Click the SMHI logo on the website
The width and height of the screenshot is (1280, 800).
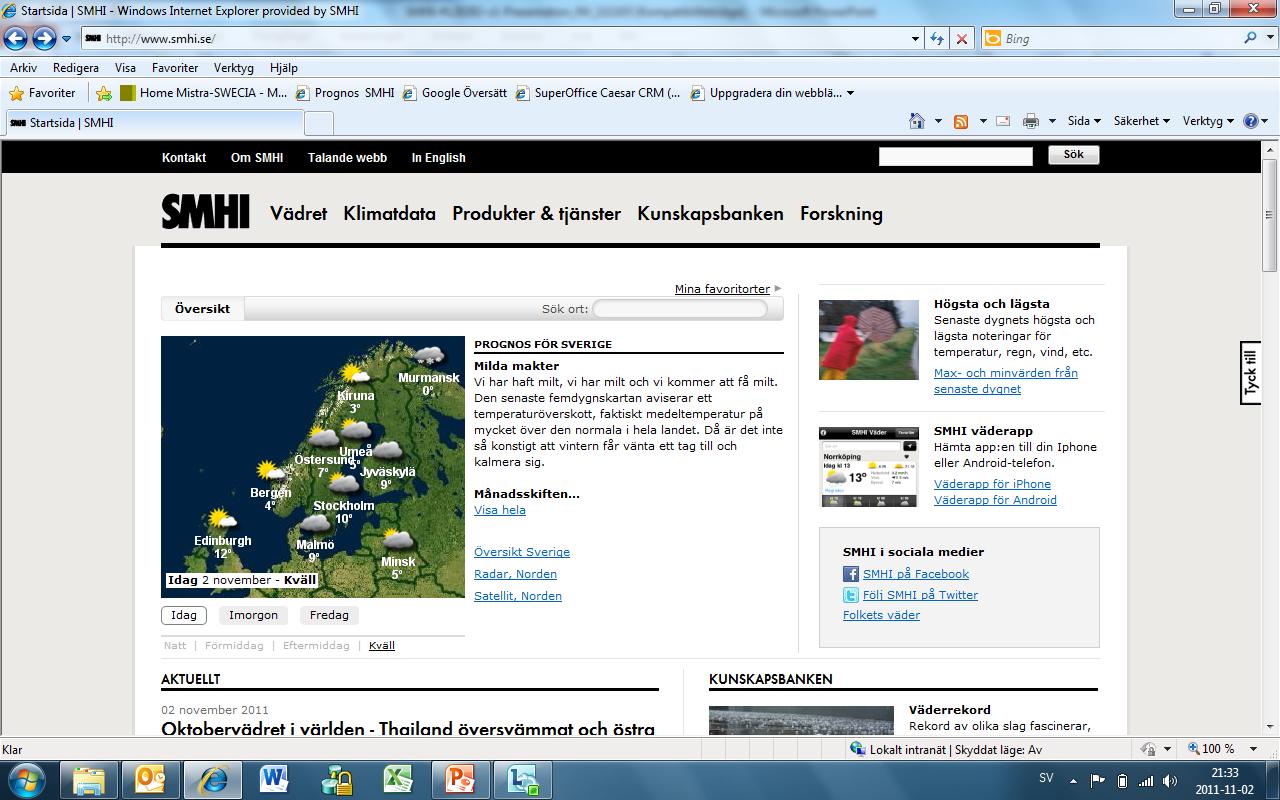coord(205,211)
